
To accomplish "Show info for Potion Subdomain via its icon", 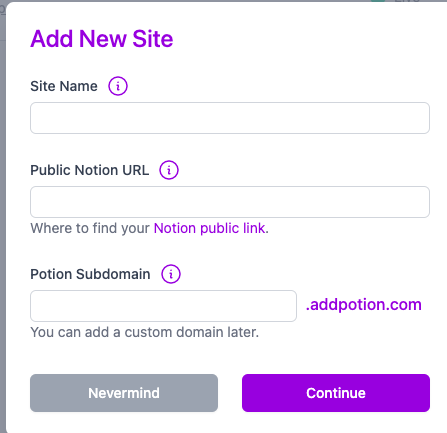I will pyautogui.click(x=171, y=274).
